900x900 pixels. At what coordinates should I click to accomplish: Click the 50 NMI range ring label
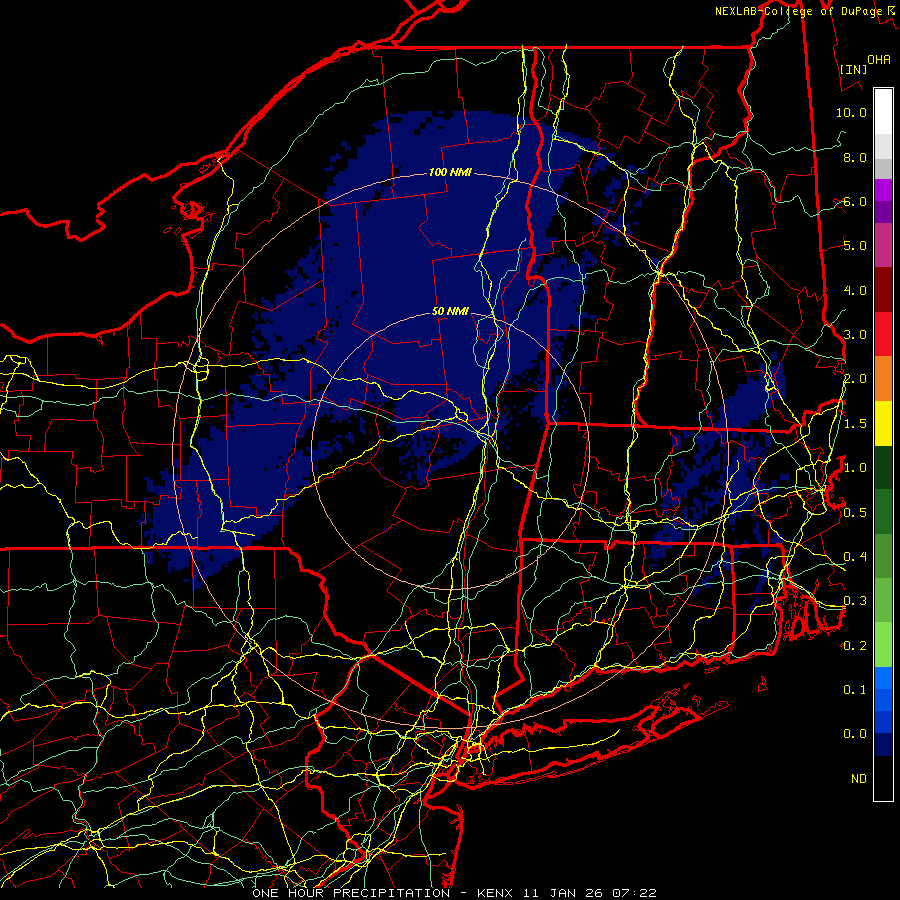pyautogui.click(x=451, y=312)
